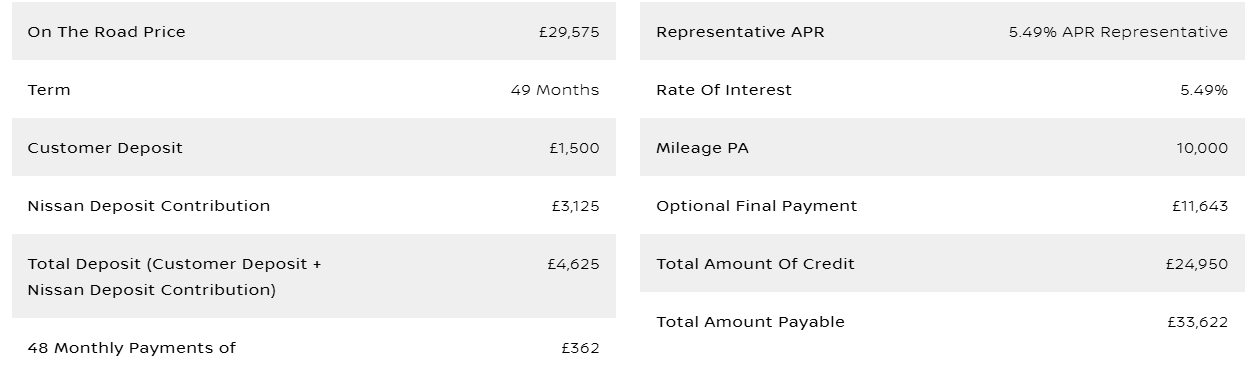Viewport: 1257px width, 367px height.
Task: Select the £29,575 price value
Action: click(568, 32)
